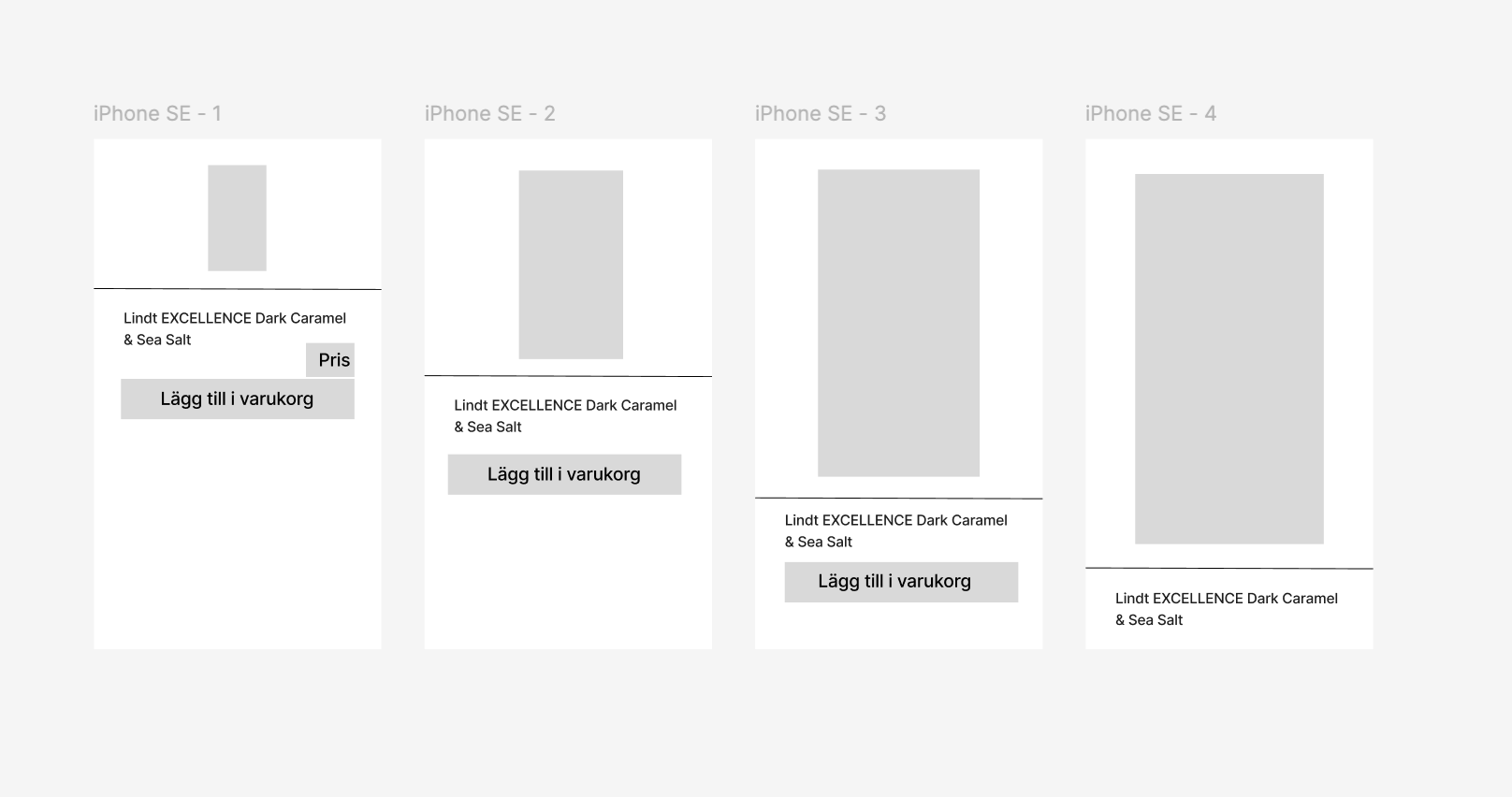Screen dimensions: 1512x797
Task: Select the image placeholder in iPhone SE - 3
Action: pyautogui.click(x=898, y=323)
